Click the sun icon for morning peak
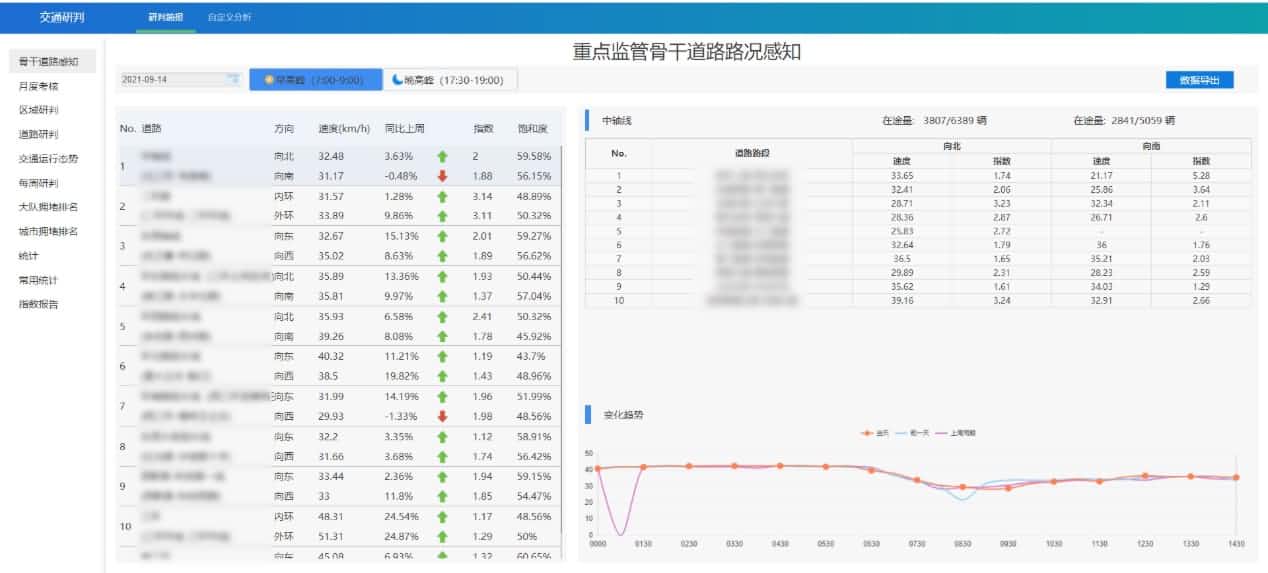 pos(269,80)
